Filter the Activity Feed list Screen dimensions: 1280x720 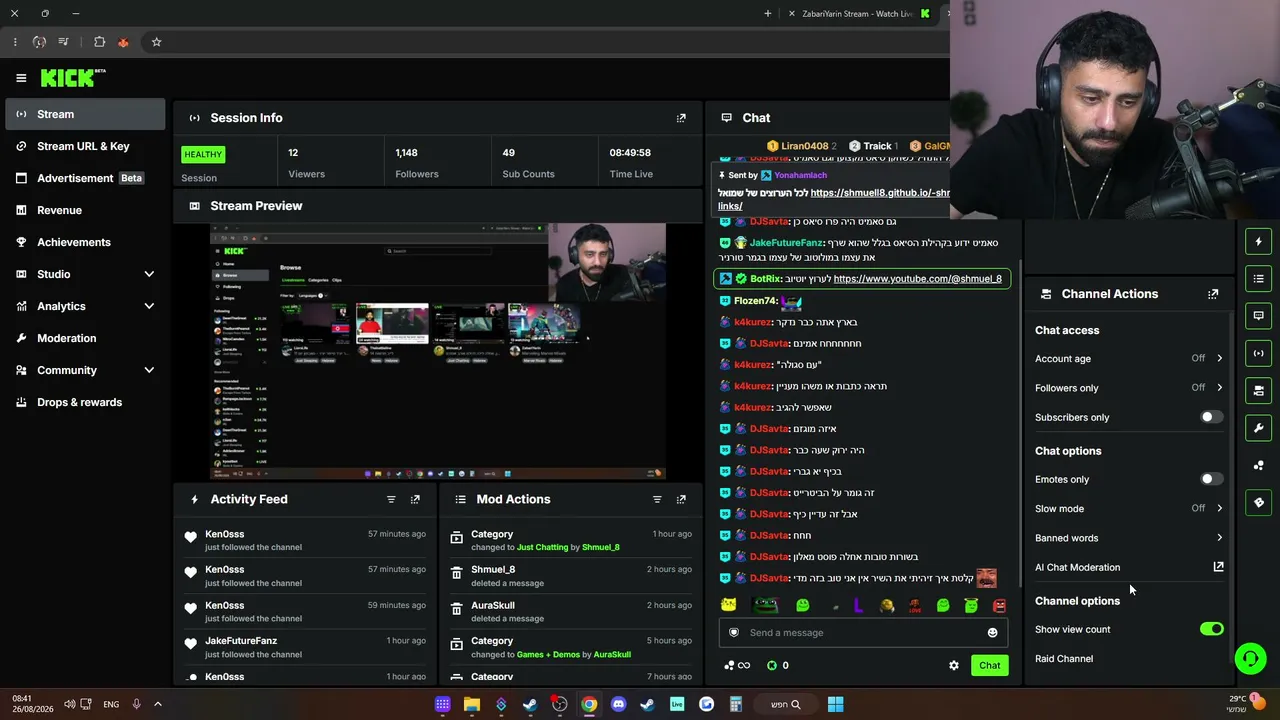[x=391, y=499]
